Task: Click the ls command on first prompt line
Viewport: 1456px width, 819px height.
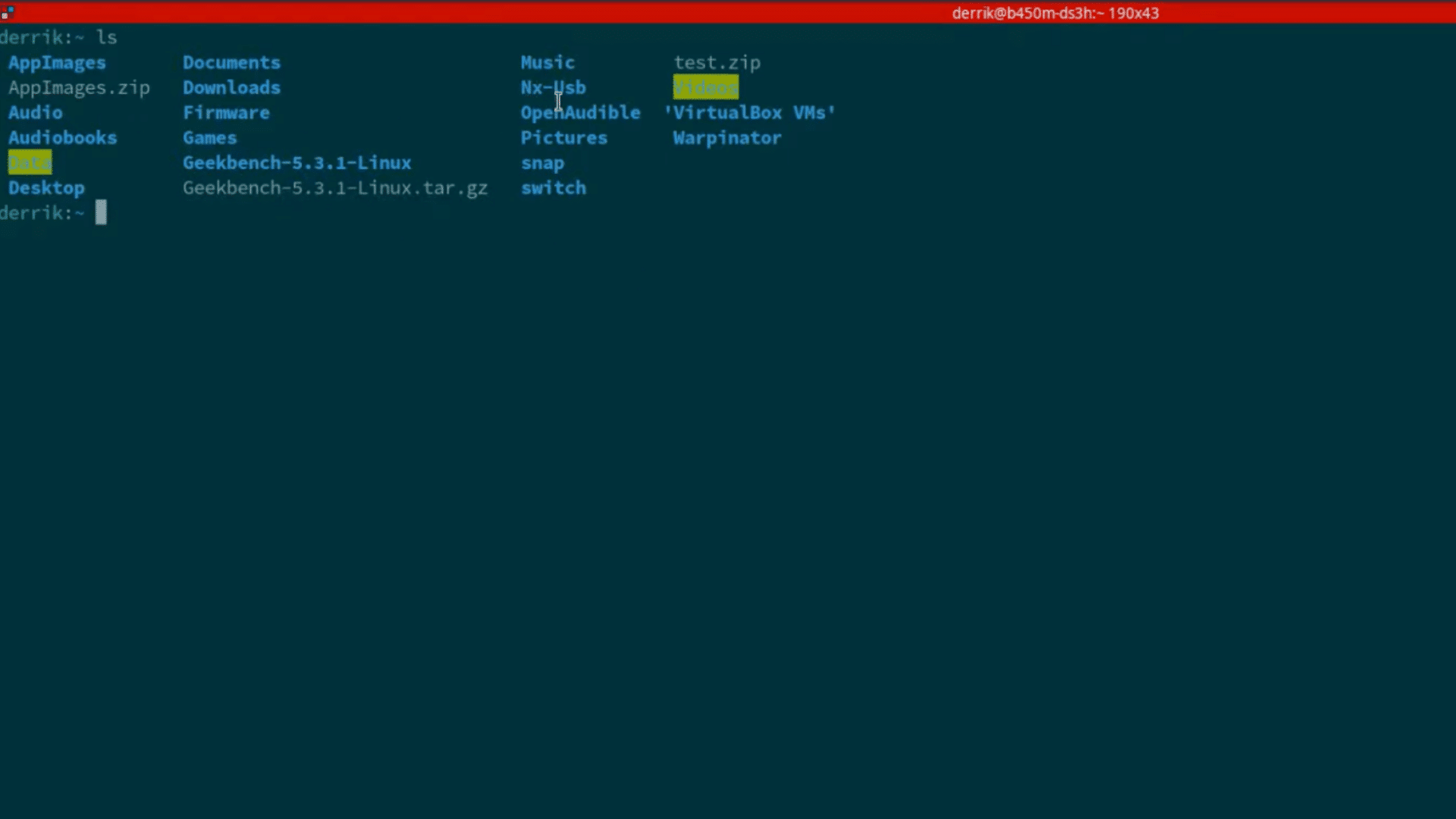Action: [106, 37]
